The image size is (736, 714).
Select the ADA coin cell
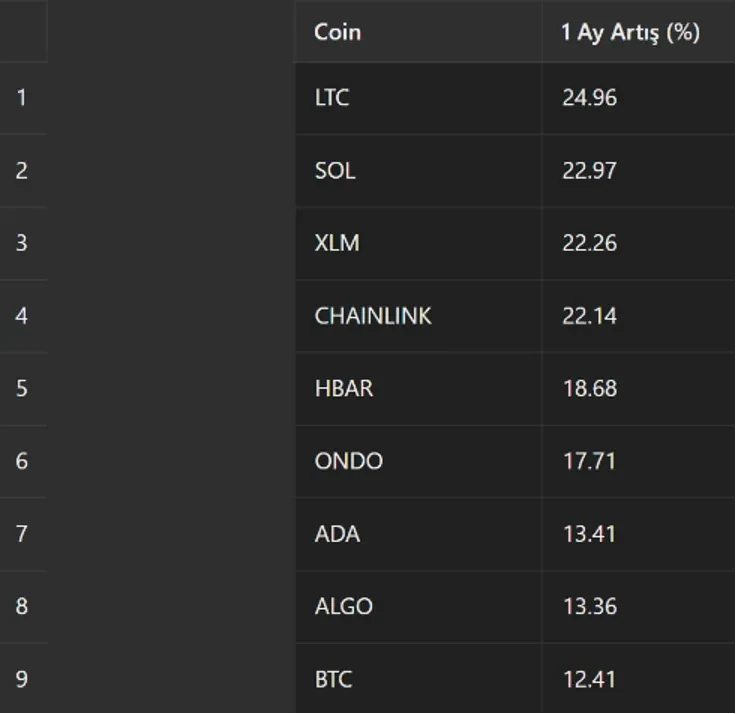[418, 534]
